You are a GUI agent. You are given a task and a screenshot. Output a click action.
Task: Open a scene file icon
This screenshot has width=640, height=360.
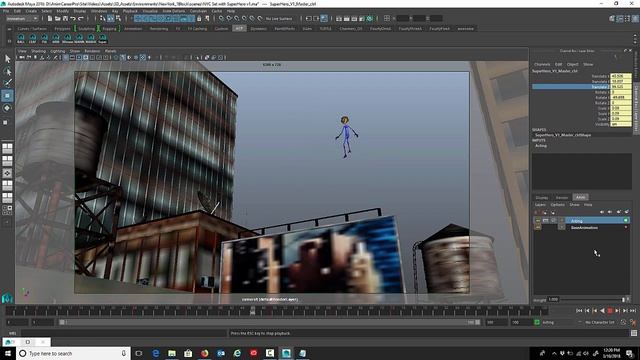pyautogui.click(x=58, y=18)
